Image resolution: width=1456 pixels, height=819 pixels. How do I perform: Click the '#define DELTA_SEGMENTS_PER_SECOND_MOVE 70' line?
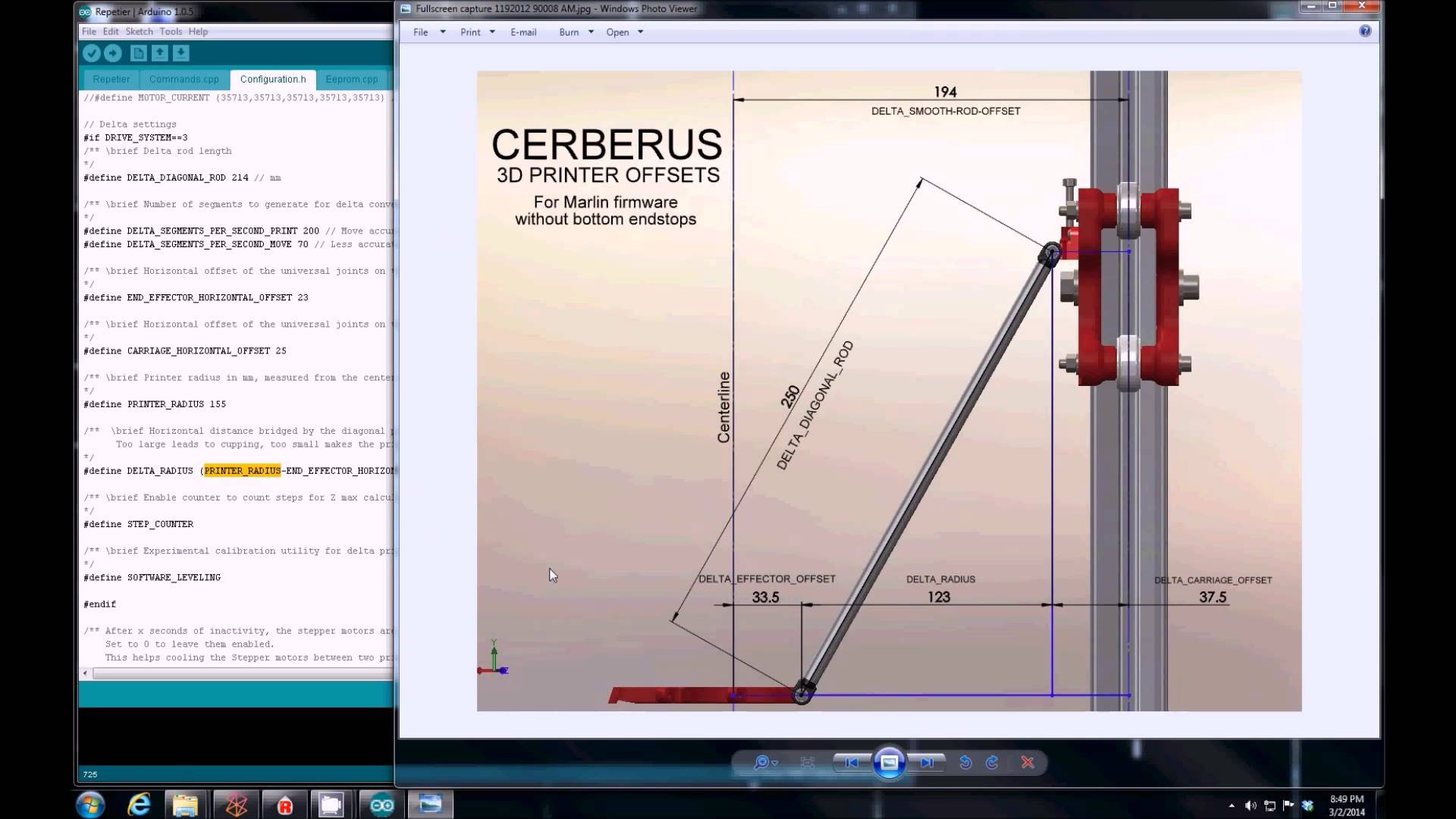pos(196,244)
